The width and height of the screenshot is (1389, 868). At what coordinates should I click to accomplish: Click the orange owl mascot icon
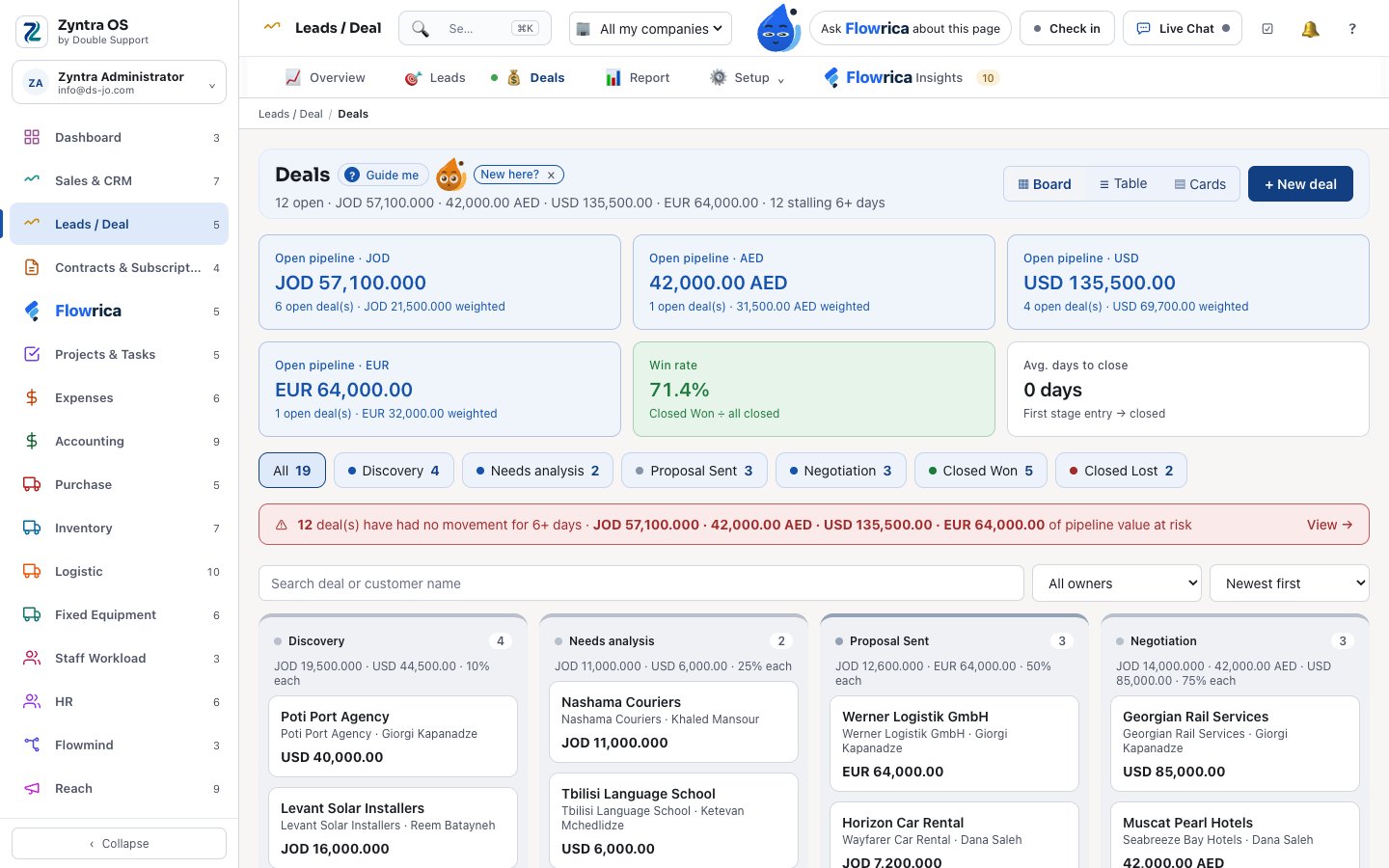[450, 175]
